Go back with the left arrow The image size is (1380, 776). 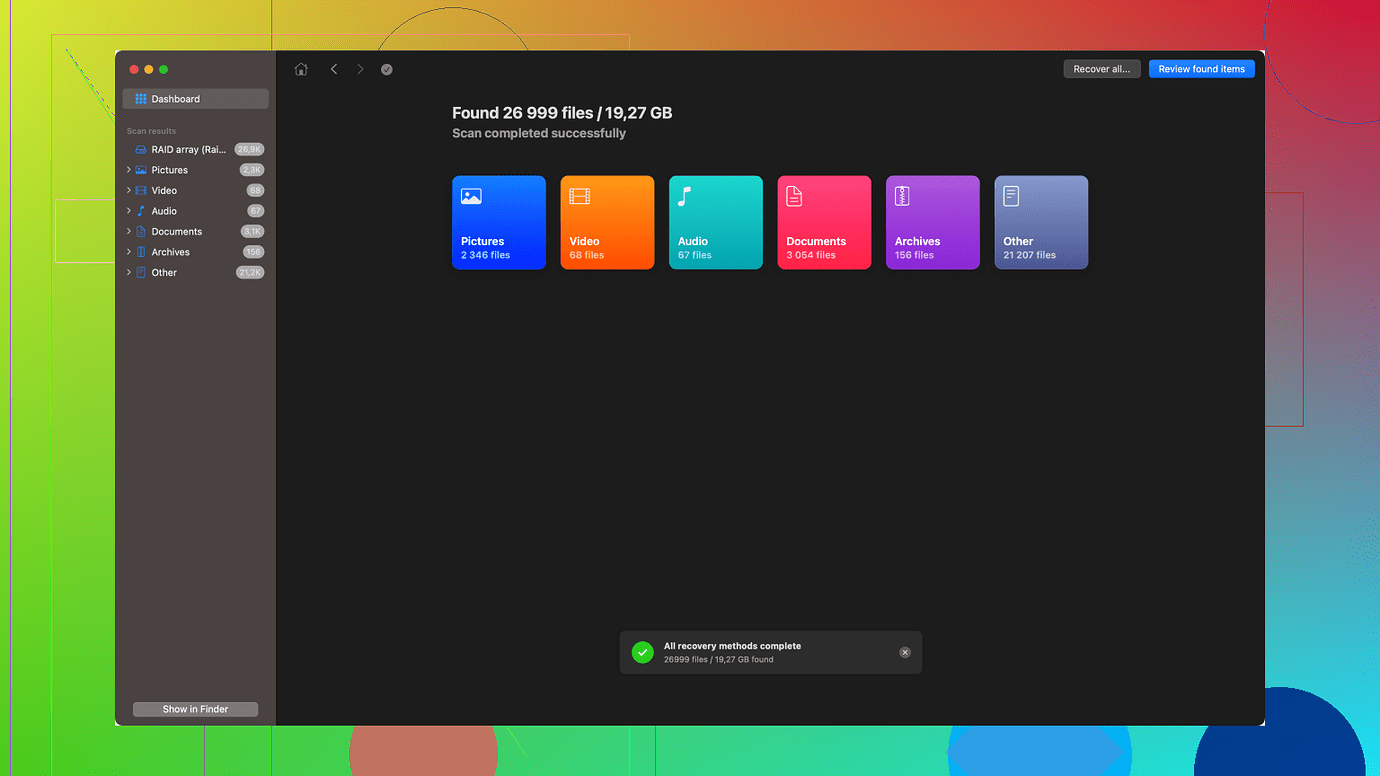point(334,69)
